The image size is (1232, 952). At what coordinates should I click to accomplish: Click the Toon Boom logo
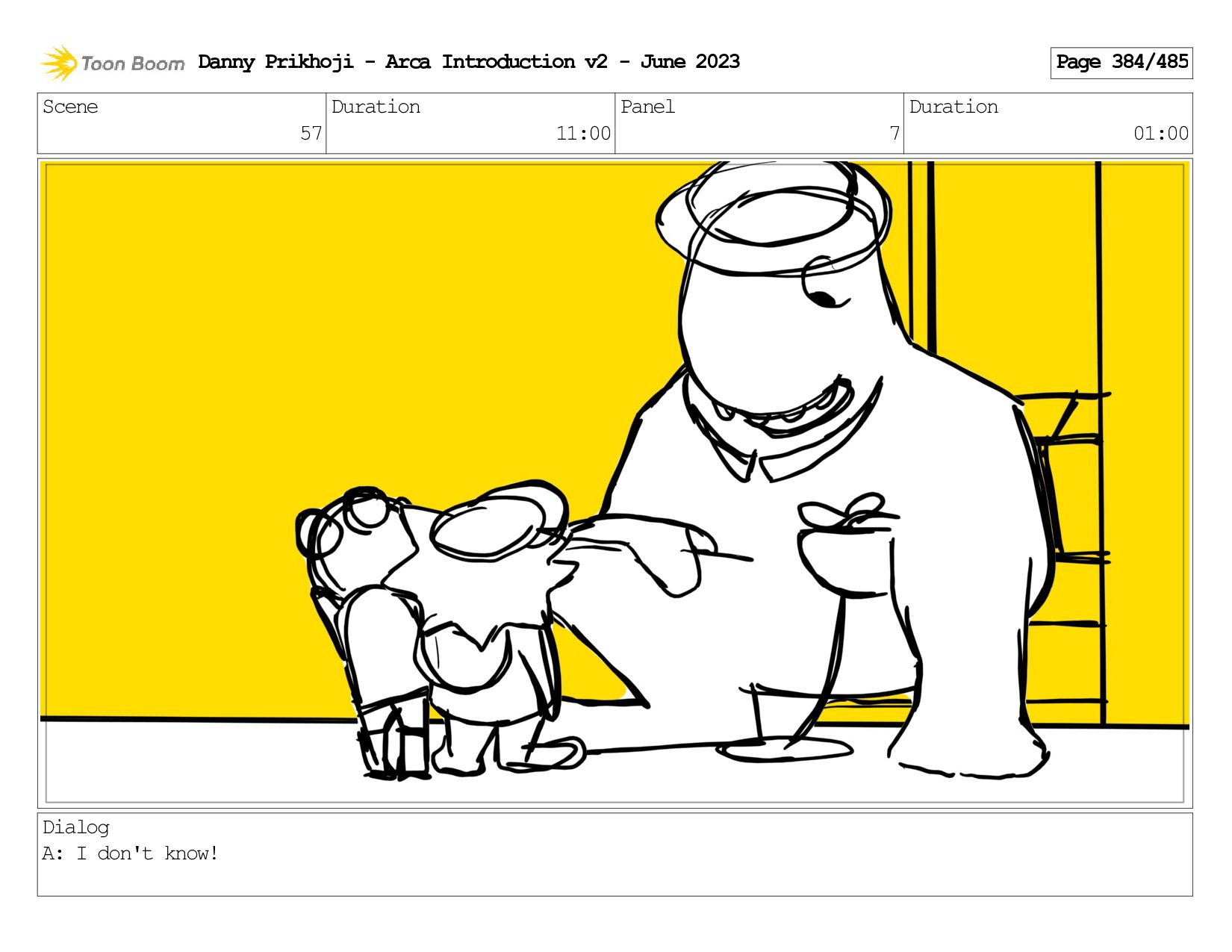click(x=112, y=63)
